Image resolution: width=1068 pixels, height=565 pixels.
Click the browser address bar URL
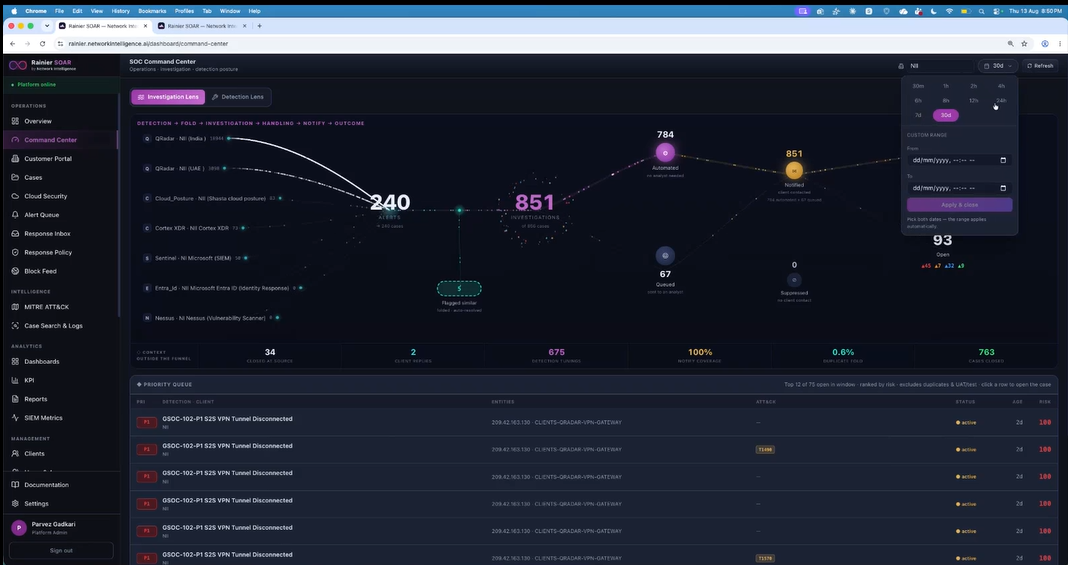[x=148, y=44]
